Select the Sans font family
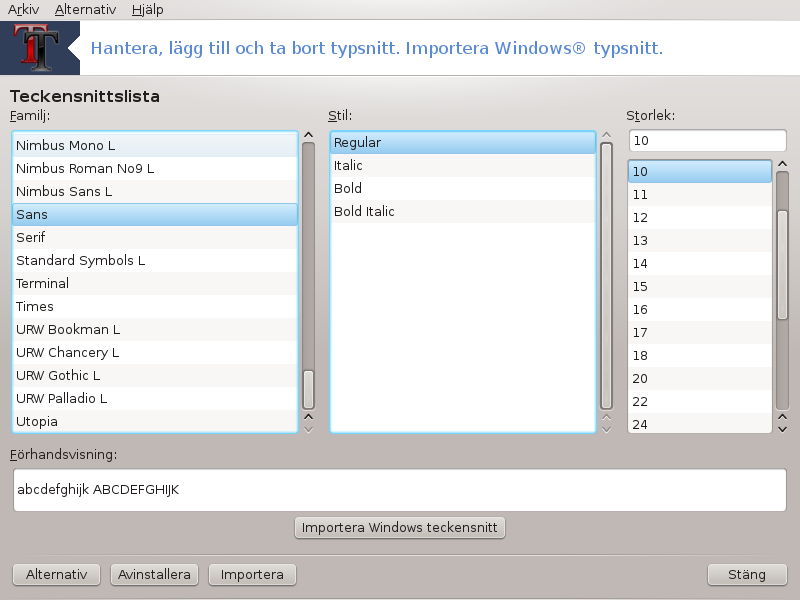 (155, 214)
